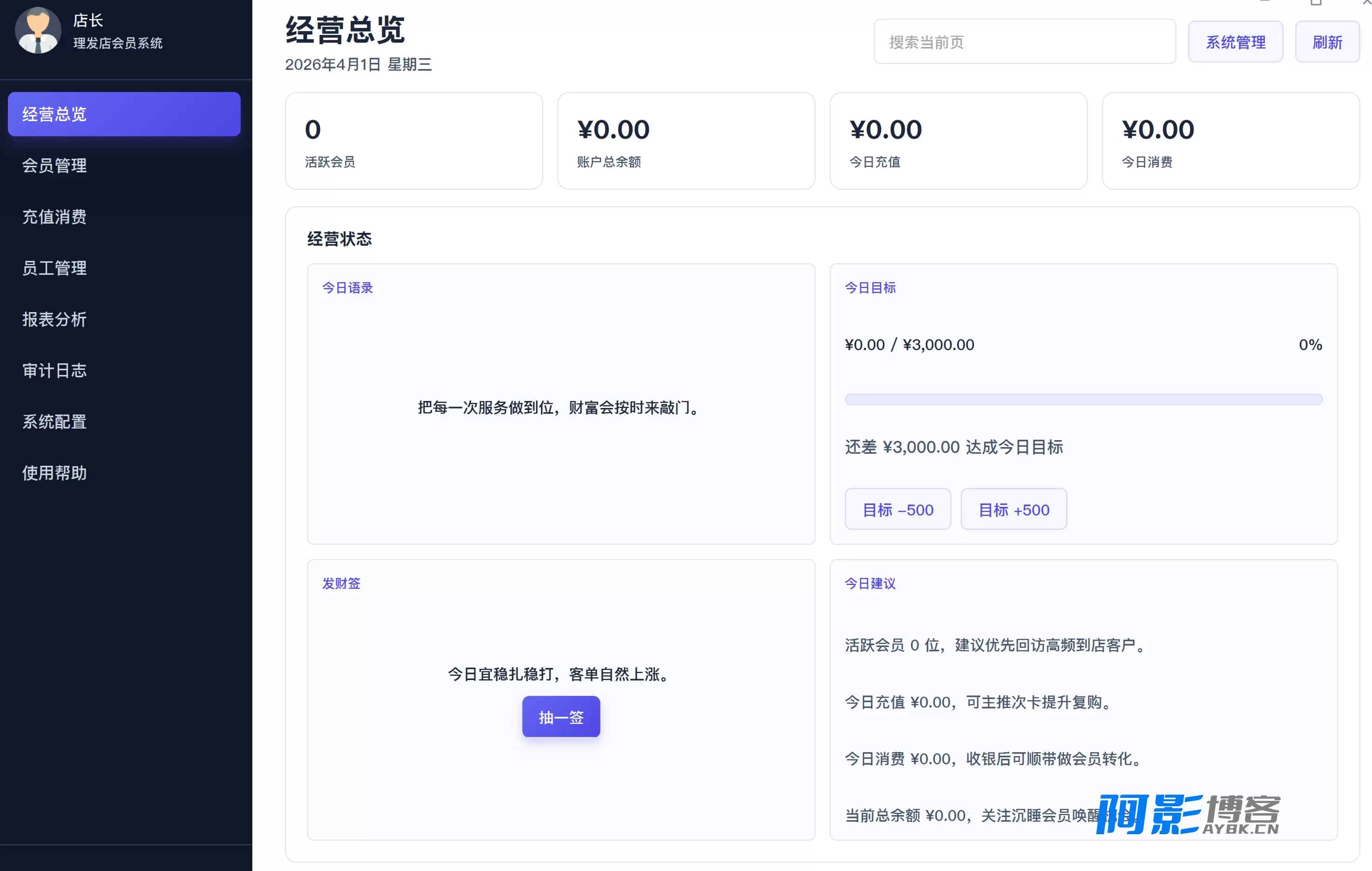Click the 系统管理 button
This screenshot has height=871, width=1372.
click(1235, 41)
